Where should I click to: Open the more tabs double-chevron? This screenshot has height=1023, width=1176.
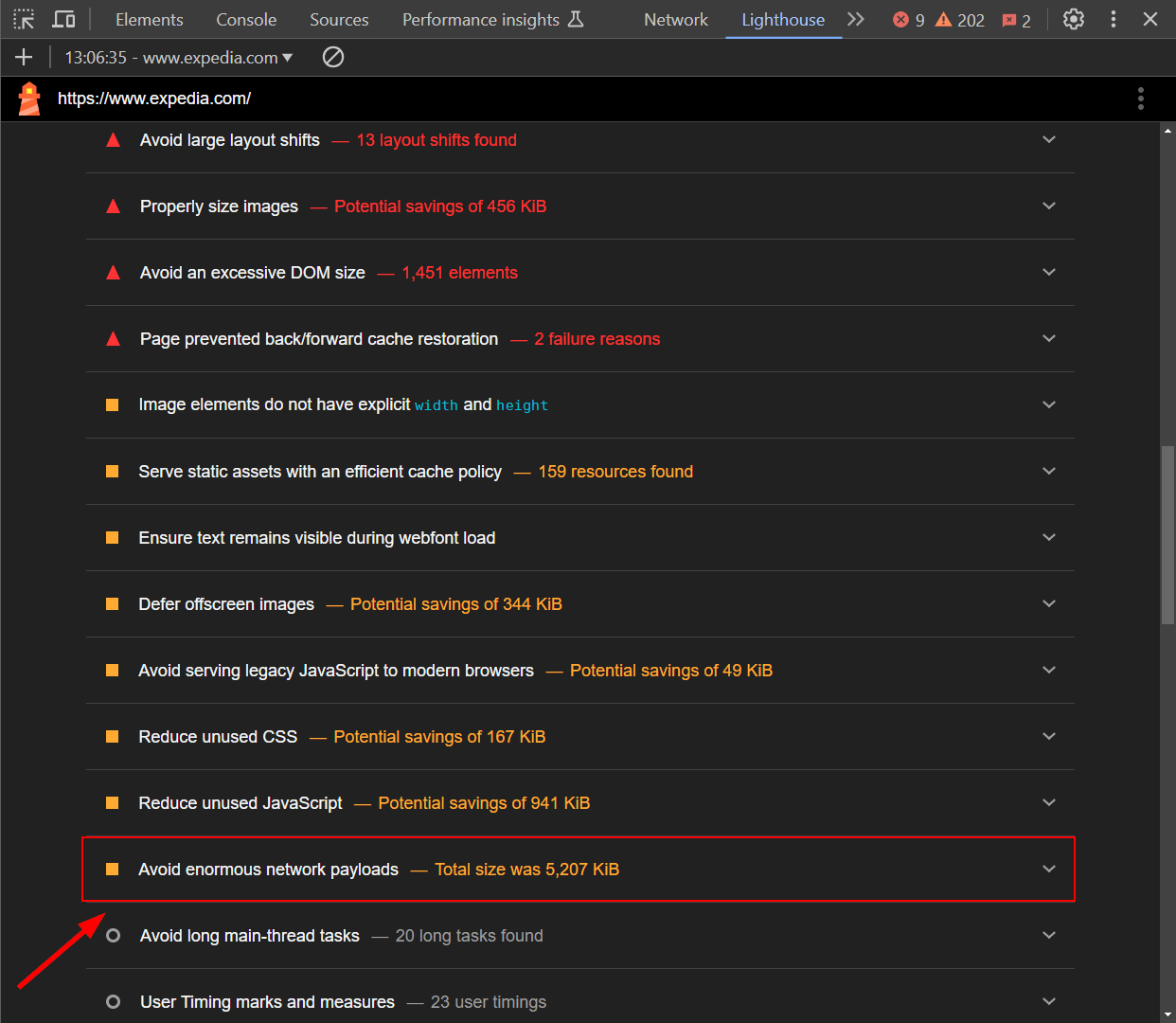(x=856, y=19)
